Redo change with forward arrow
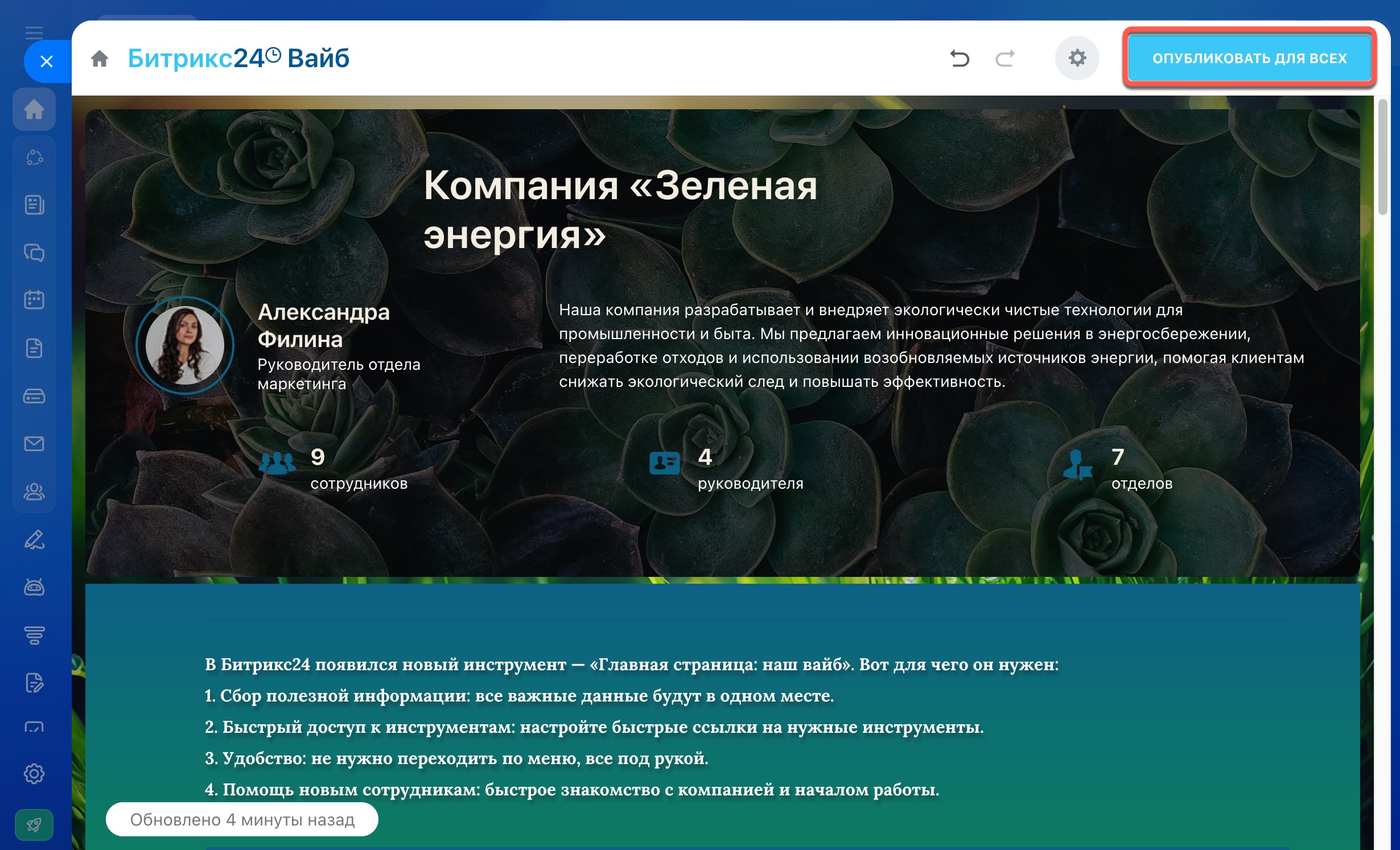The width and height of the screenshot is (1400, 850). pyautogui.click(x=1005, y=58)
